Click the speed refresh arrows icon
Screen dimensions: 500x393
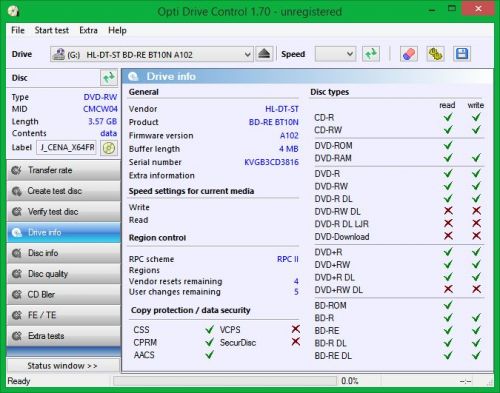(x=371, y=54)
